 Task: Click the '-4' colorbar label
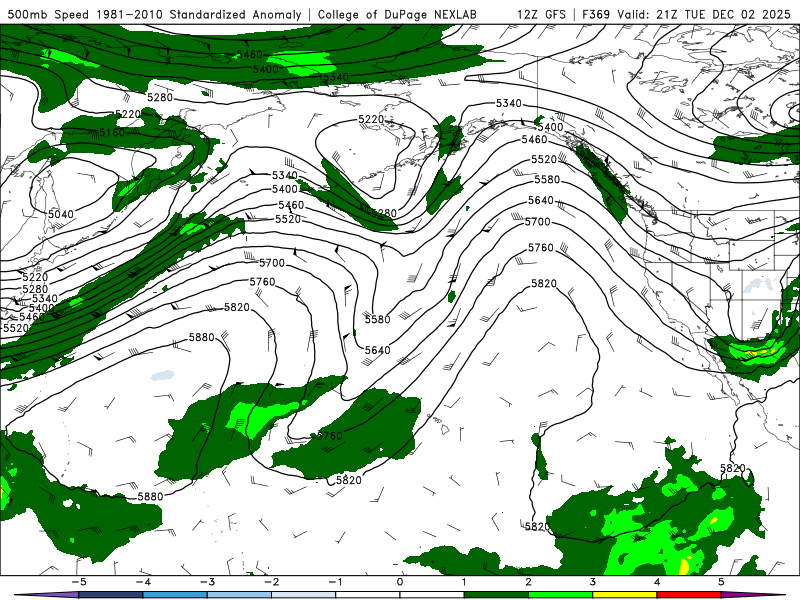tap(143, 582)
